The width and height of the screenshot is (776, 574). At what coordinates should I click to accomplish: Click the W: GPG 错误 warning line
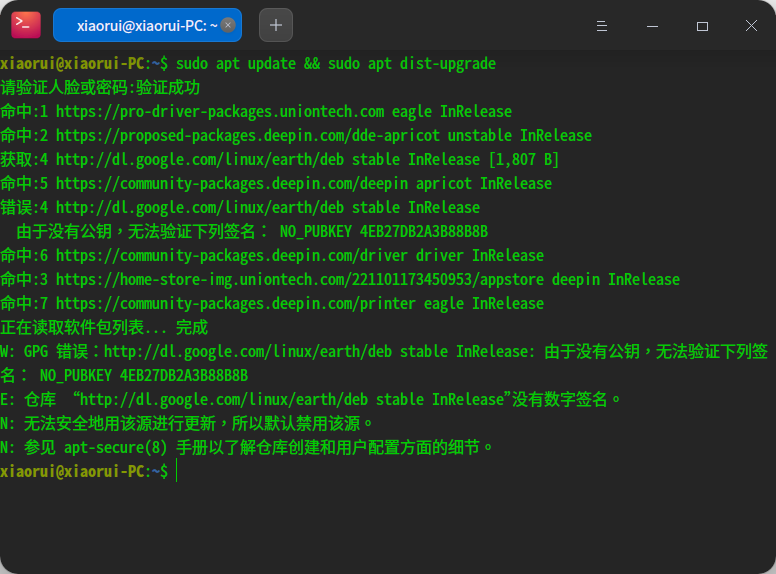384,363
